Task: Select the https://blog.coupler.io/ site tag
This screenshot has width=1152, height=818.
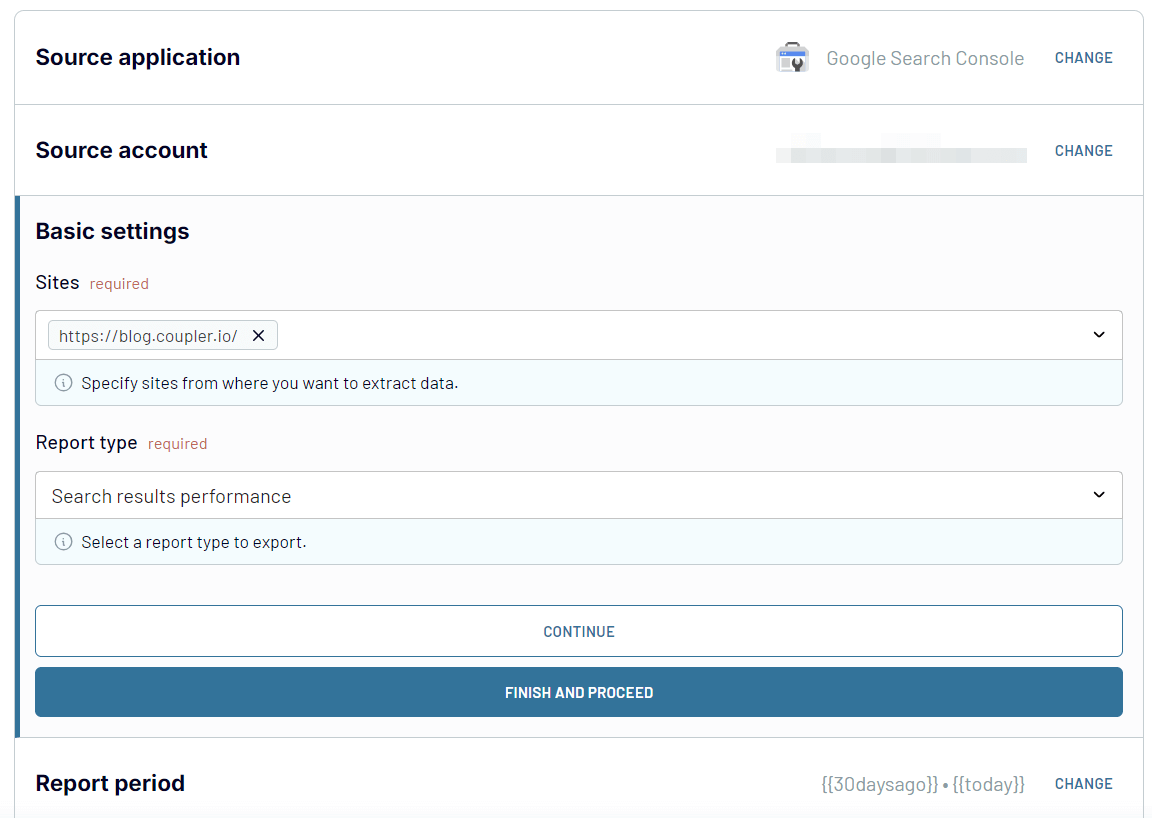Action: pyautogui.click(x=148, y=336)
